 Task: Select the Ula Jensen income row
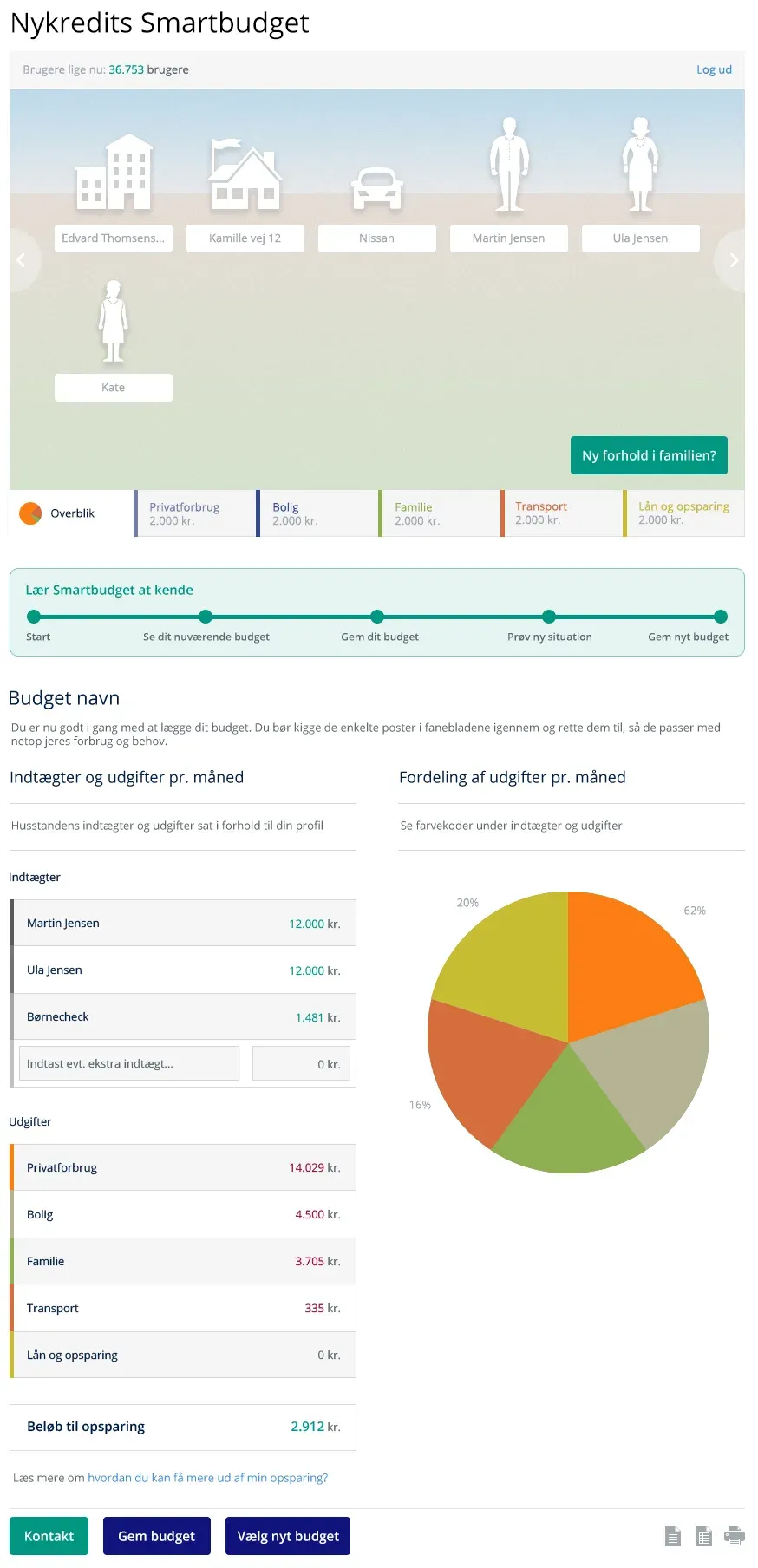coord(183,970)
